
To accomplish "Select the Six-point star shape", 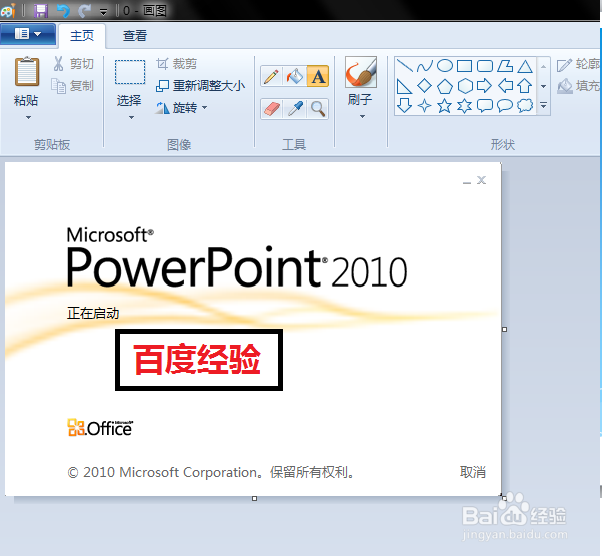I will point(465,105).
